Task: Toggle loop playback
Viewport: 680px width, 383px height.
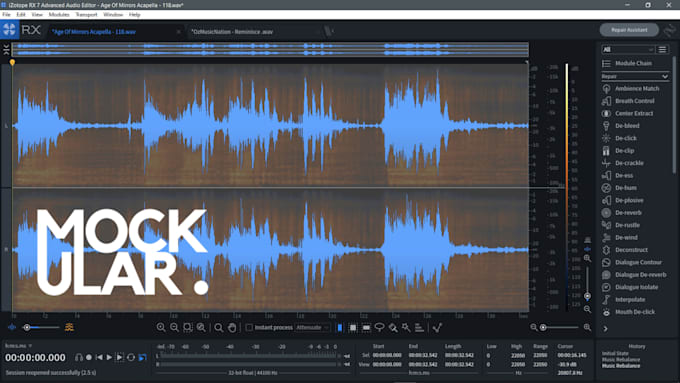Action: click(x=131, y=357)
